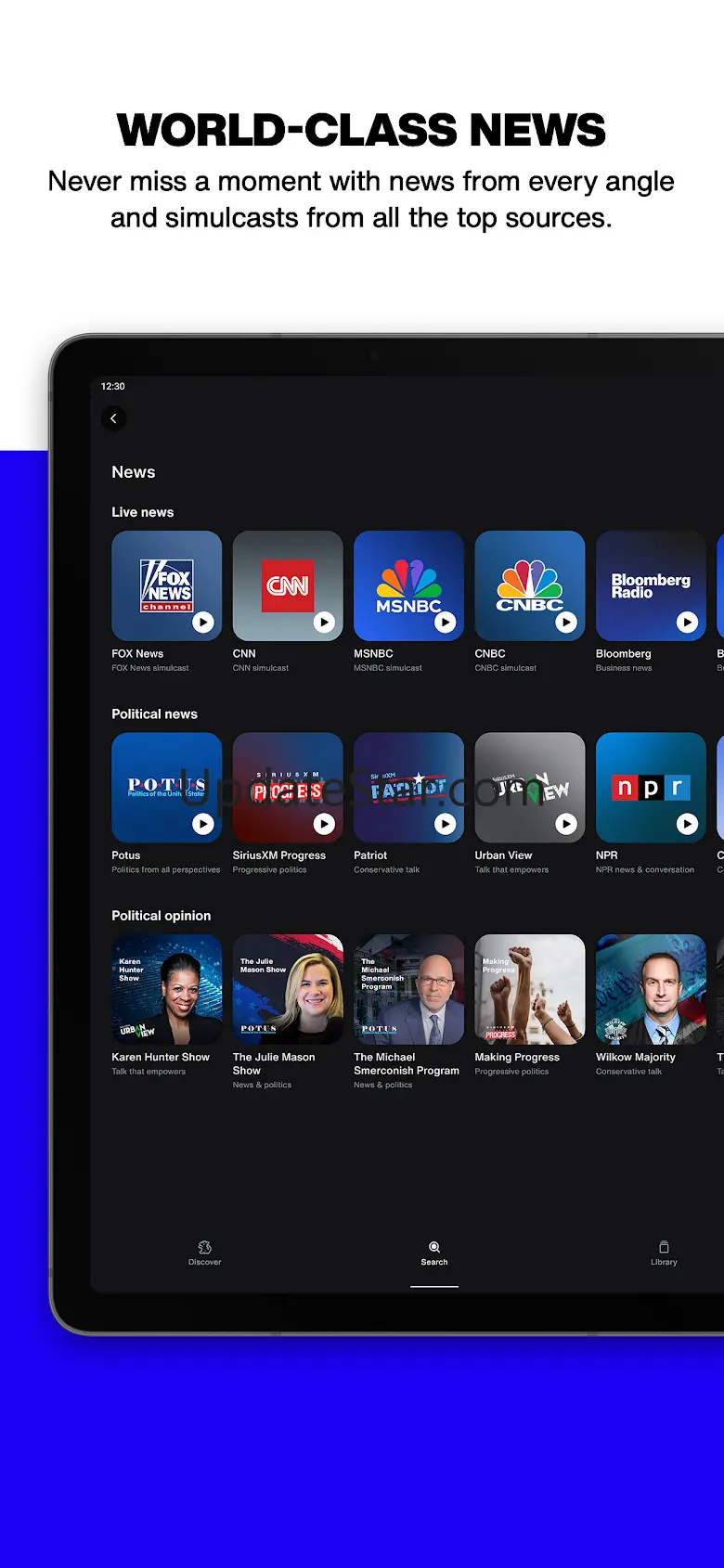724x1568 pixels.
Task: Open the Wilkow Majority show thumbnail
Action: pyautogui.click(x=651, y=989)
